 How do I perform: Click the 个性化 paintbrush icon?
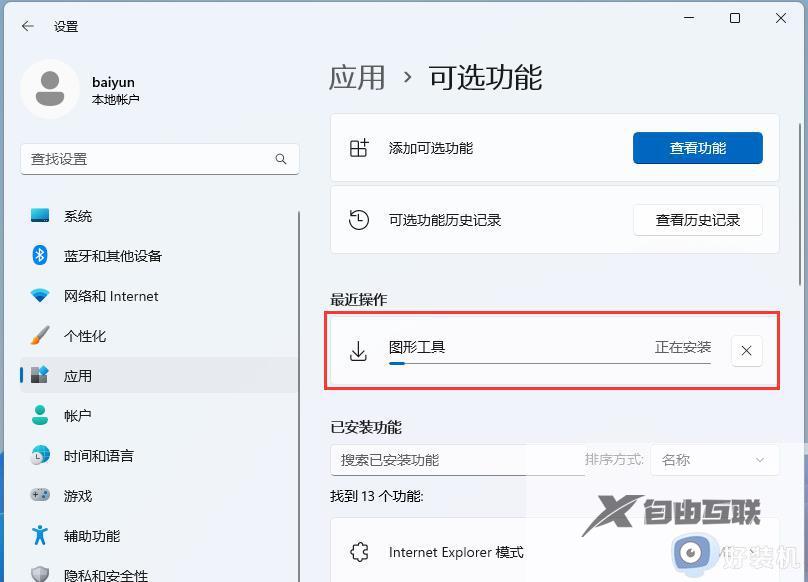click(40, 336)
